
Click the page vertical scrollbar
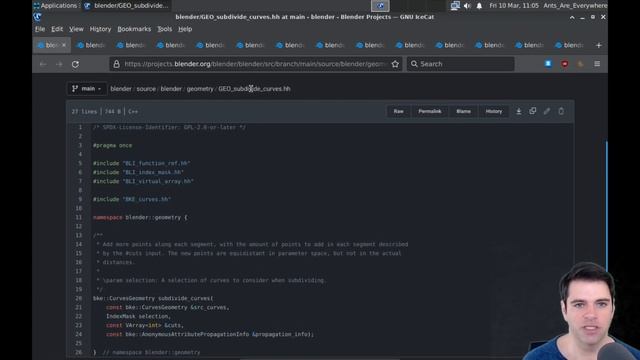[x=607, y=206]
